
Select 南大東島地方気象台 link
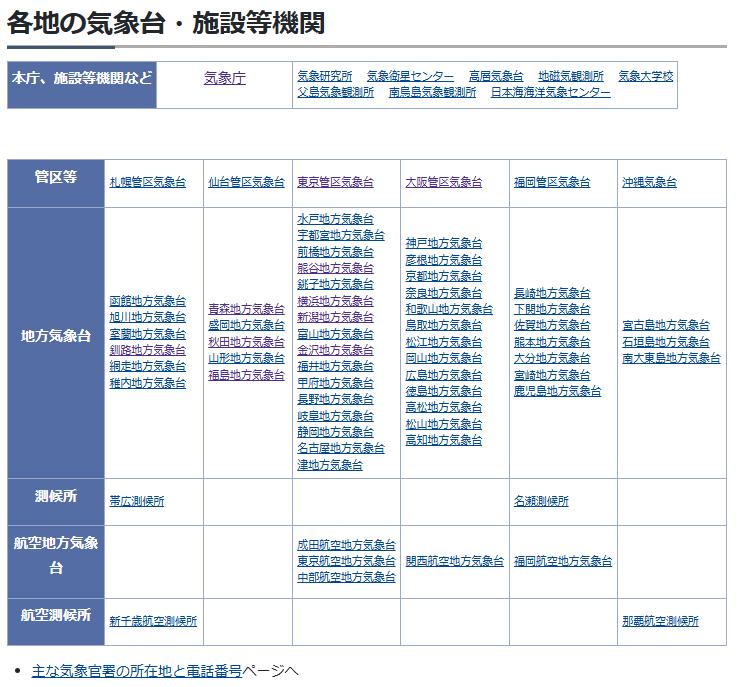coord(671,358)
